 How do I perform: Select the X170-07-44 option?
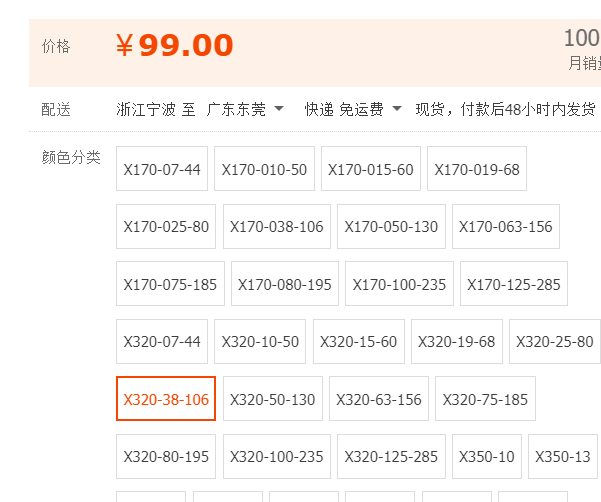[x=162, y=169]
